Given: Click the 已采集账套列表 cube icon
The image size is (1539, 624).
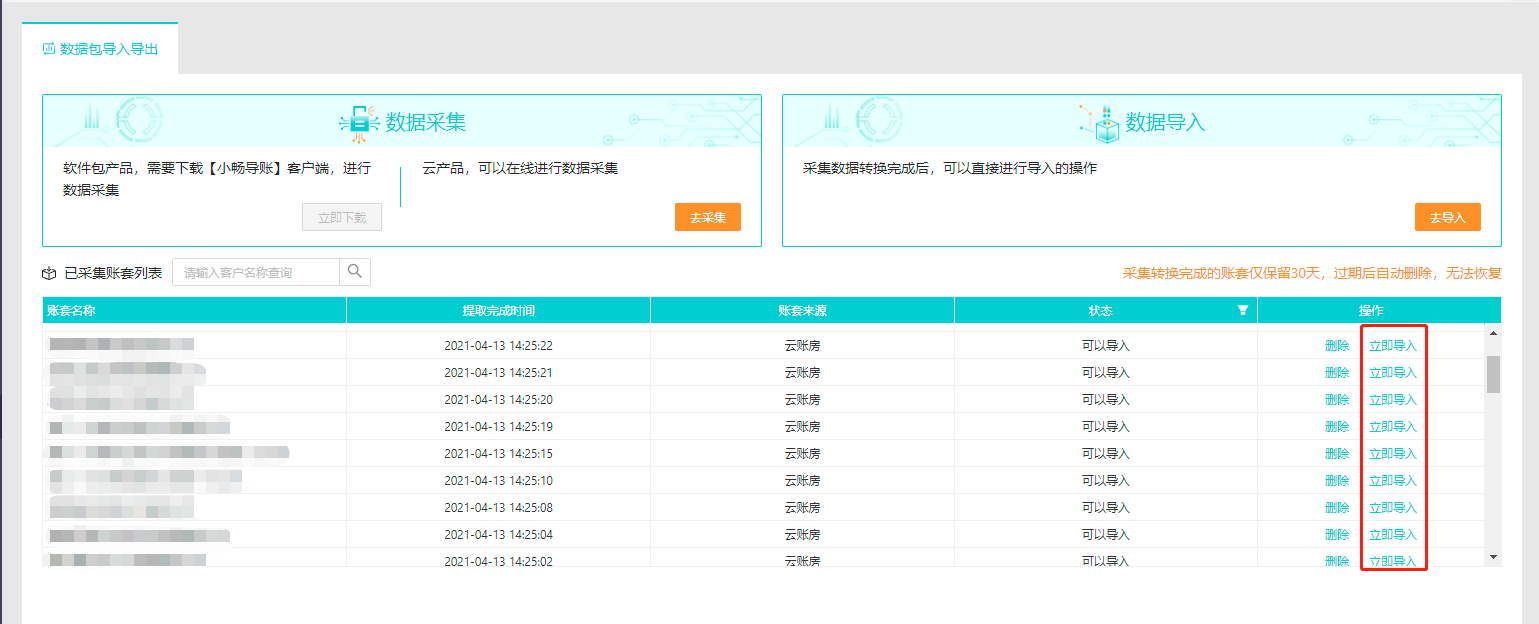Looking at the screenshot, I should (49, 272).
